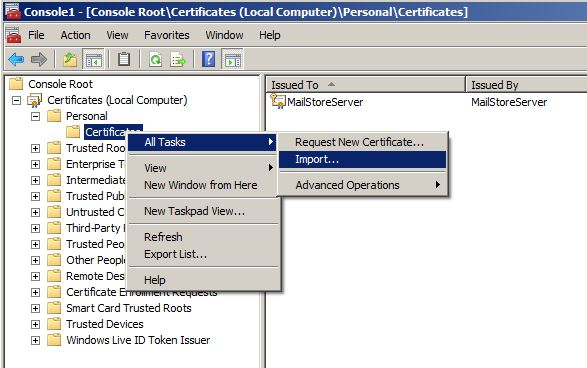Toggle Show/Hide Action Pane toolbar icon
The width and height of the screenshot is (587, 368).
[x=232, y=59]
